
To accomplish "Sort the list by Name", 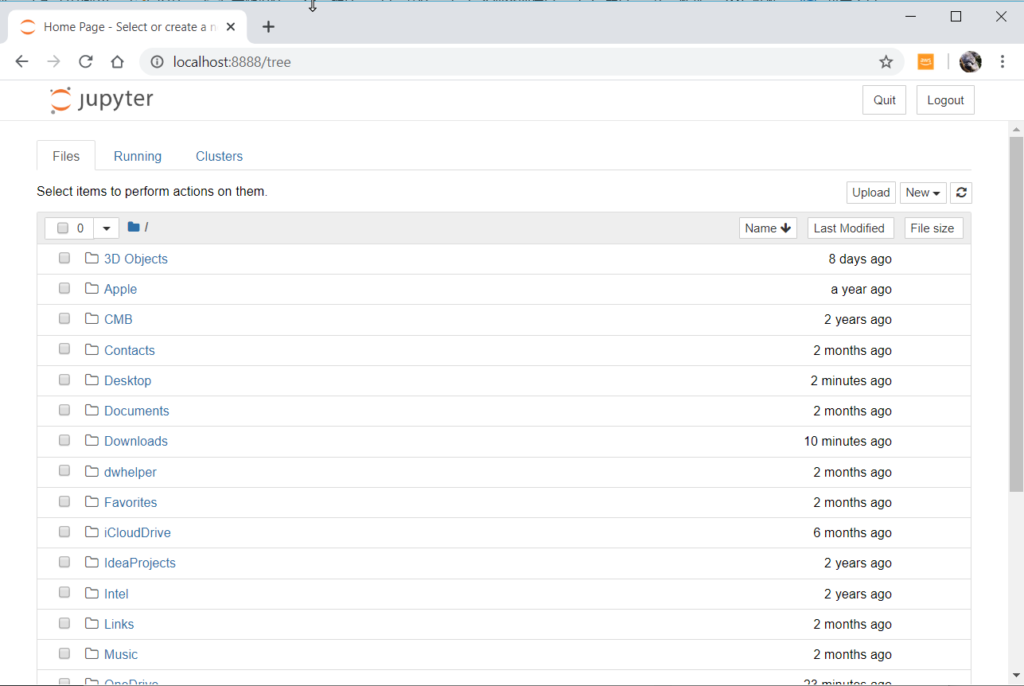I will coord(767,228).
